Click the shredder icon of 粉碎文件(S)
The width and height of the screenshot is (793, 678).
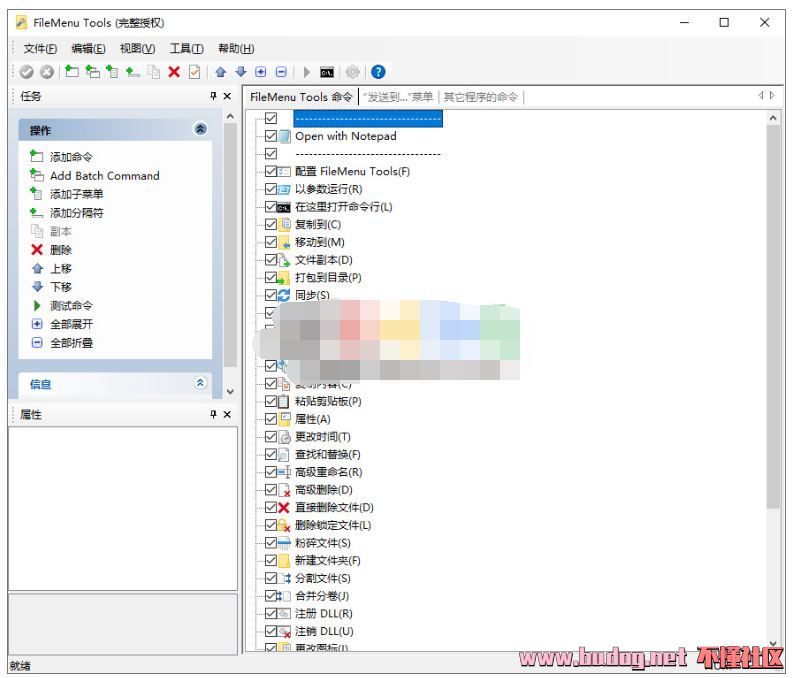[x=284, y=543]
